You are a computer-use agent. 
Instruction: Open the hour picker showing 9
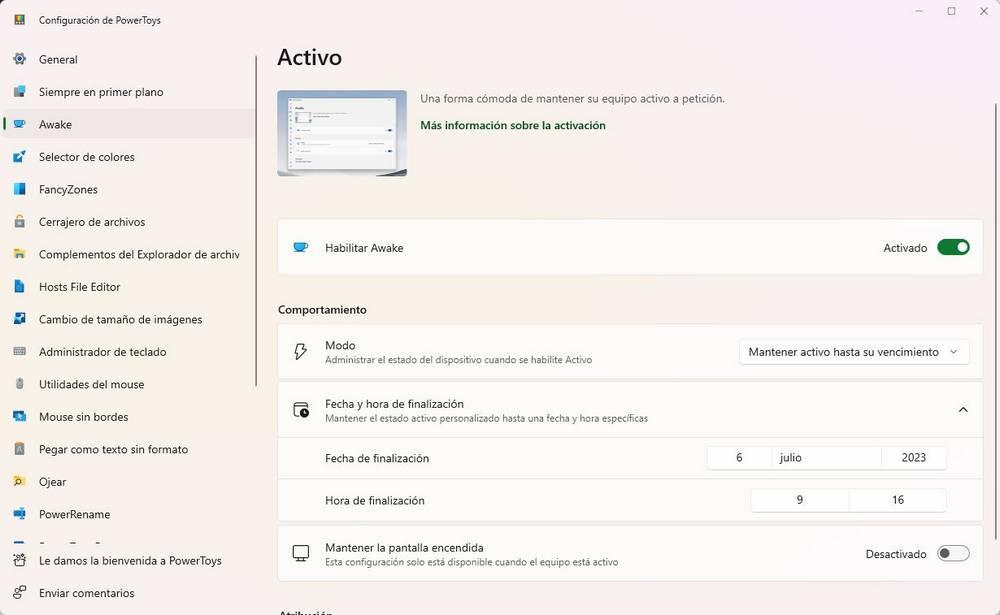800,500
